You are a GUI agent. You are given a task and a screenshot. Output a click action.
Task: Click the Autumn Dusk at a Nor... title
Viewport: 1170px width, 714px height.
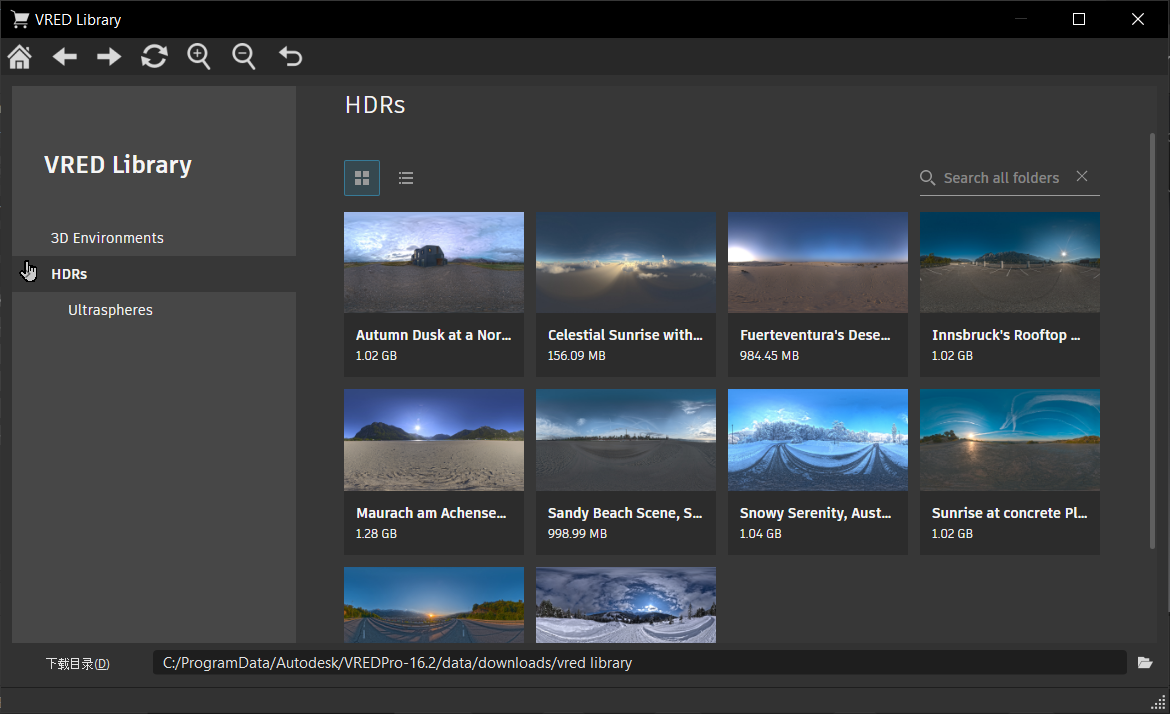coord(434,335)
